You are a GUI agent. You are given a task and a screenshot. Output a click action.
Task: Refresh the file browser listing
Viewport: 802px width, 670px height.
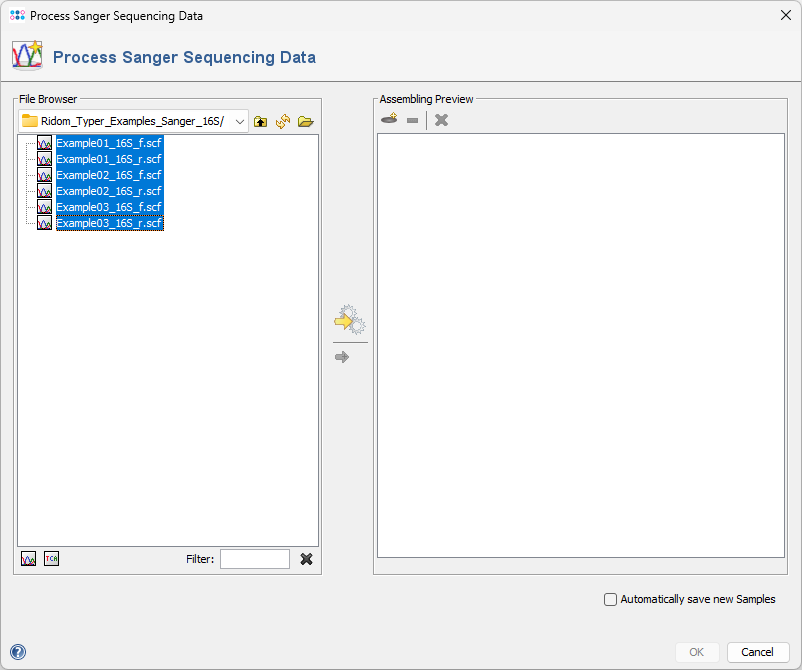[282, 121]
